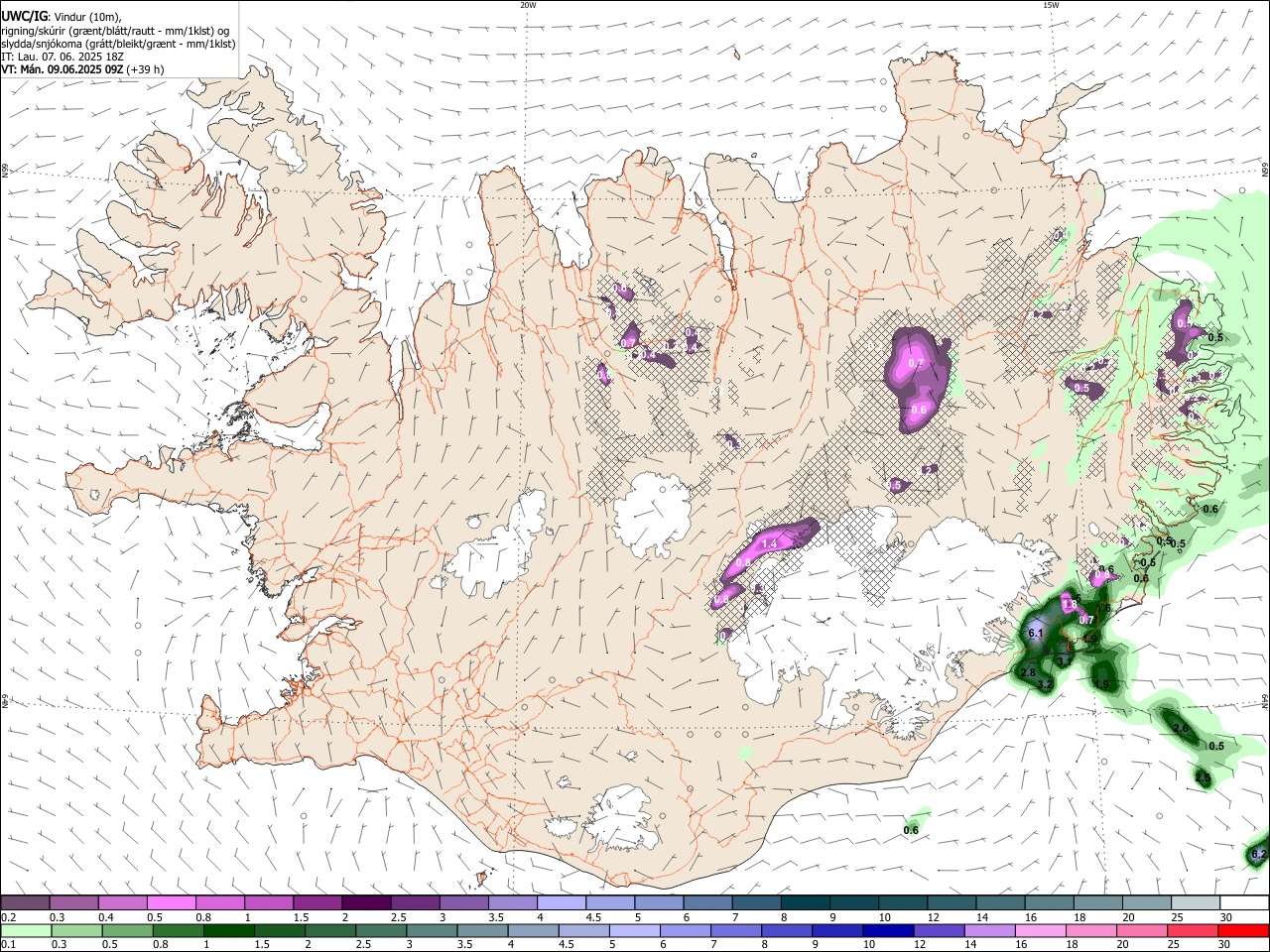1270x952 pixels.
Task: Pick violet 3 swatch in upper scale
Action: click(x=464, y=903)
